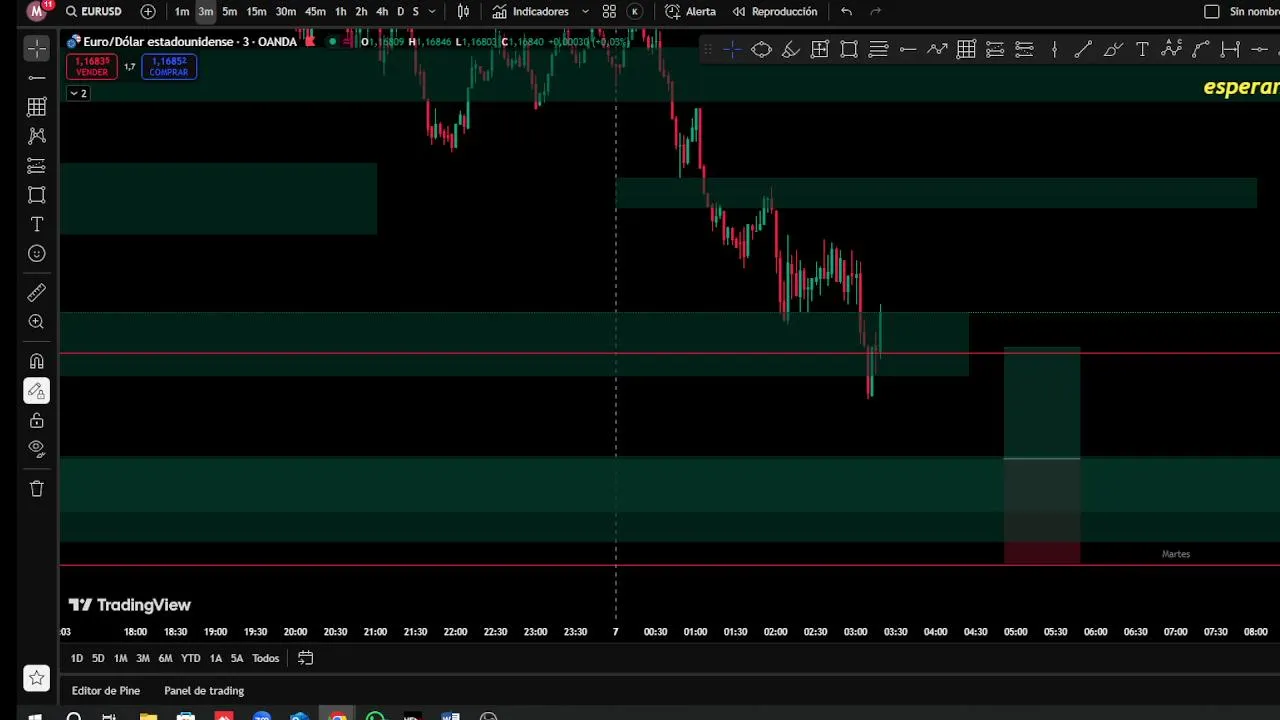Image resolution: width=1280 pixels, height=720 pixels.
Task: Select the 30m timeframe
Action: 286,12
